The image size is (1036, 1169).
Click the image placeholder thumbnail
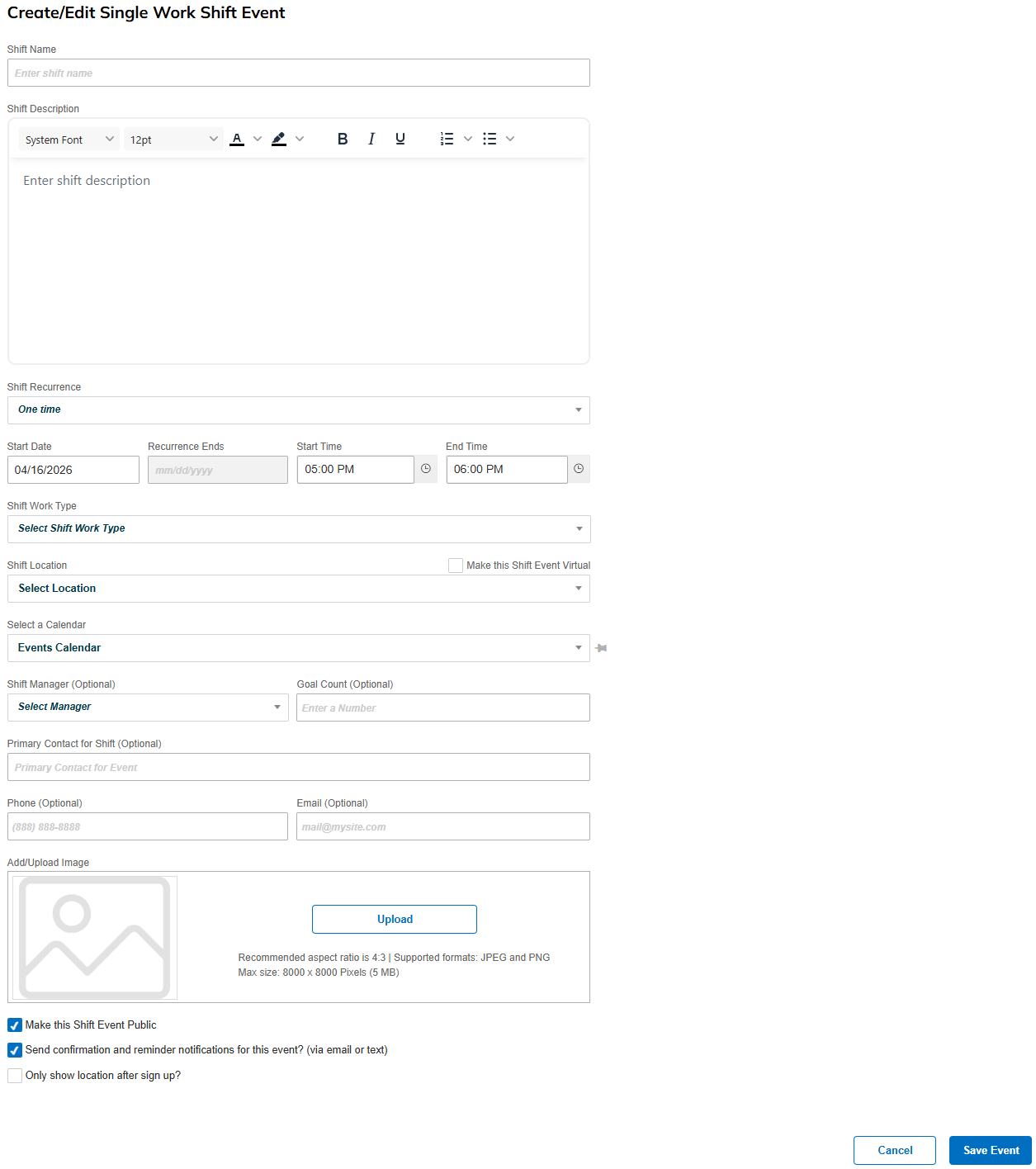pyautogui.click(x=95, y=938)
